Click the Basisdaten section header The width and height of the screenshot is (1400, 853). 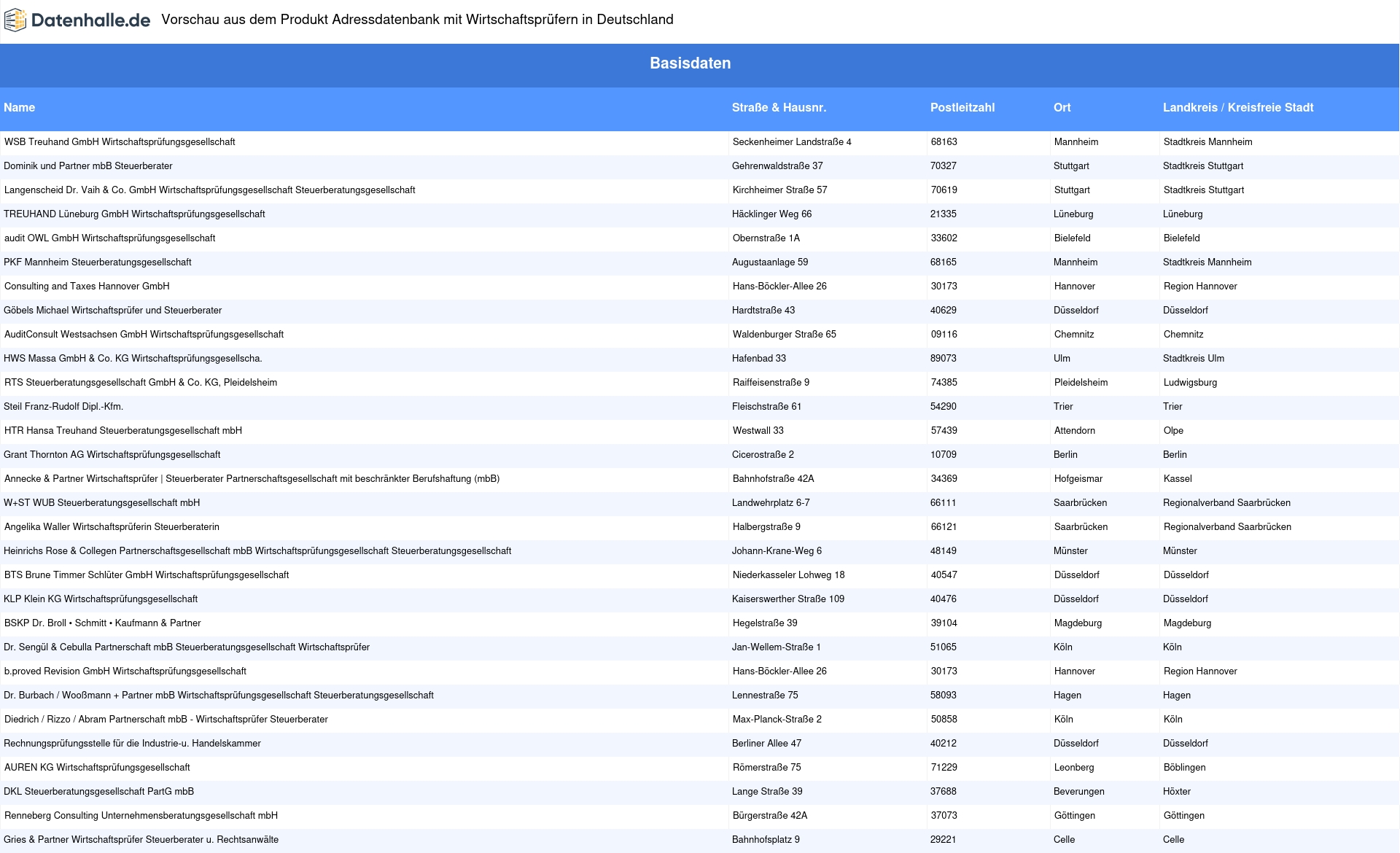coord(691,63)
